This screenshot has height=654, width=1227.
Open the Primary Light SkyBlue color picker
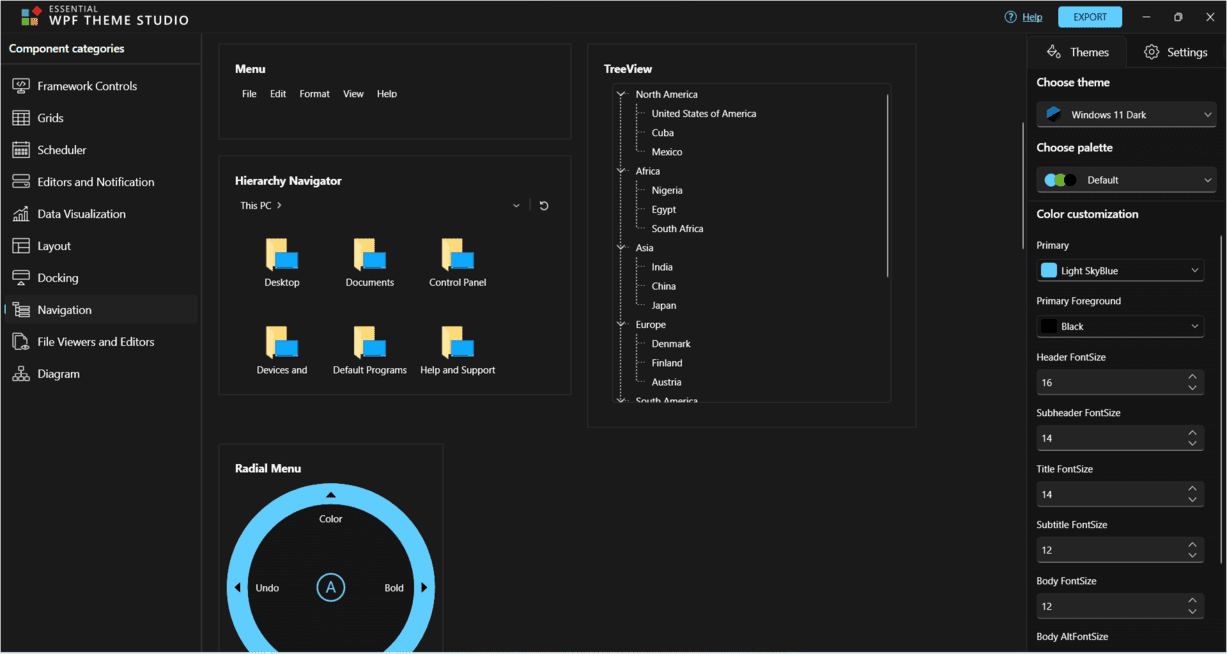tap(1119, 271)
